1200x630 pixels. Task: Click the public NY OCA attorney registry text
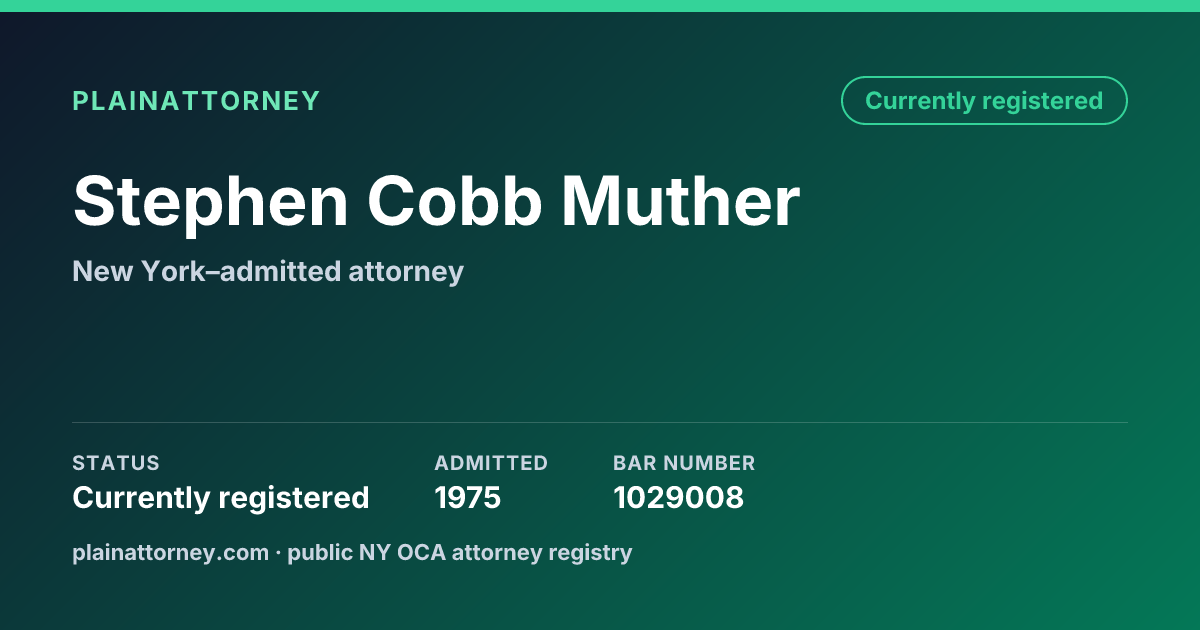(460, 552)
